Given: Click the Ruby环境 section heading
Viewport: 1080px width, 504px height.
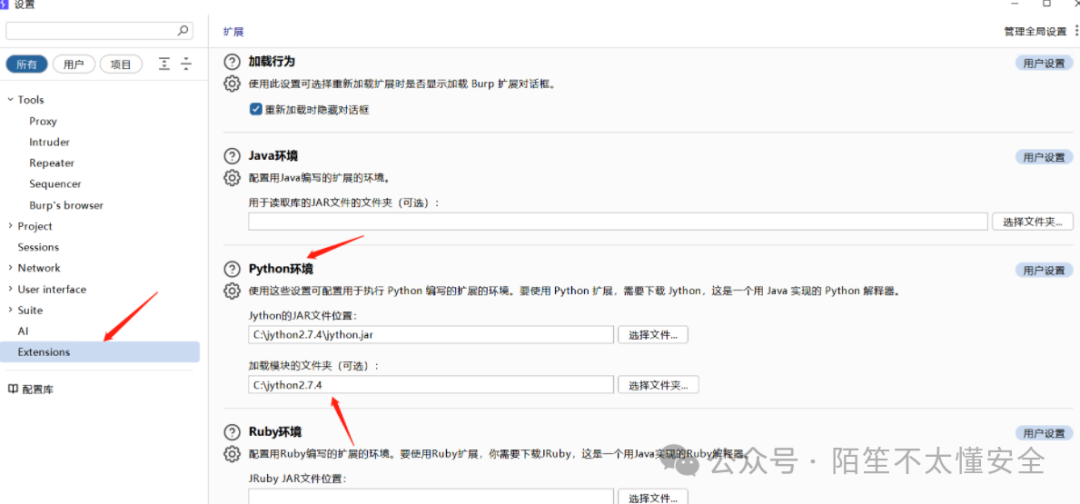Looking at the screenshot, I should pos(275,432).
